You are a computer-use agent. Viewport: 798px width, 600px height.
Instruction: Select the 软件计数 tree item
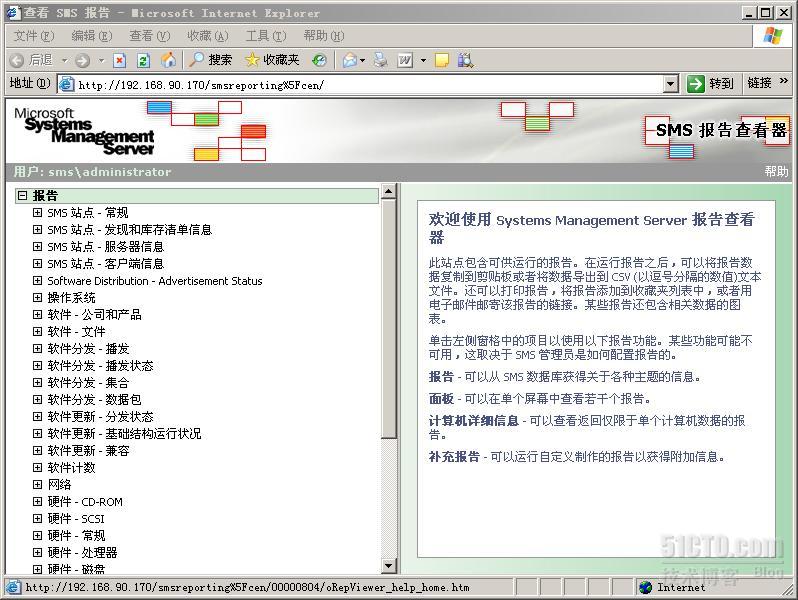tap(71, 468)
